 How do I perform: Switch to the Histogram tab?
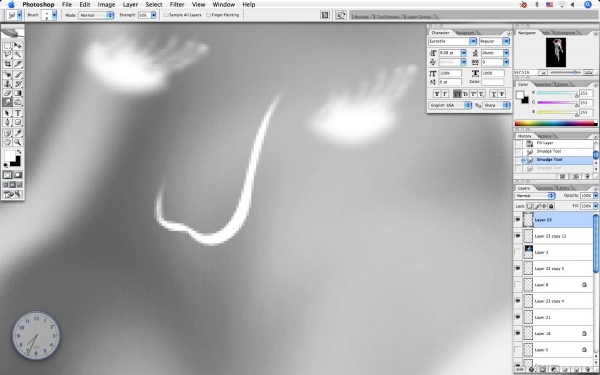[565, 33]
